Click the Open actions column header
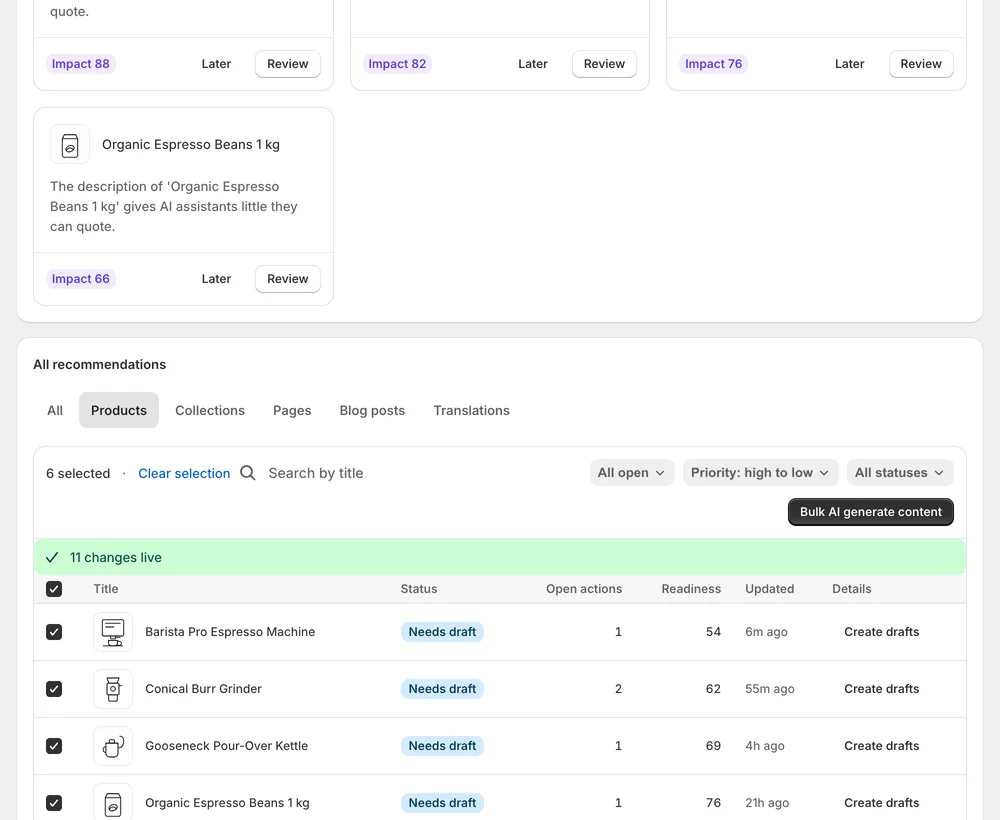The image size is (1000, 820). [584, 589]
